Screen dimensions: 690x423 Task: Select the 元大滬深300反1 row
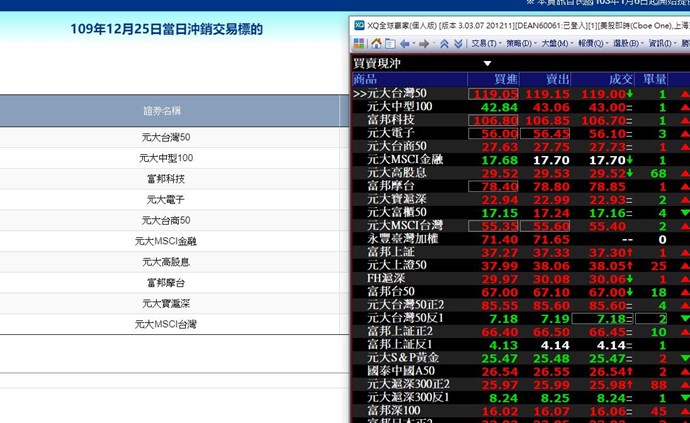pyautogui.click(x=521, y=397)
